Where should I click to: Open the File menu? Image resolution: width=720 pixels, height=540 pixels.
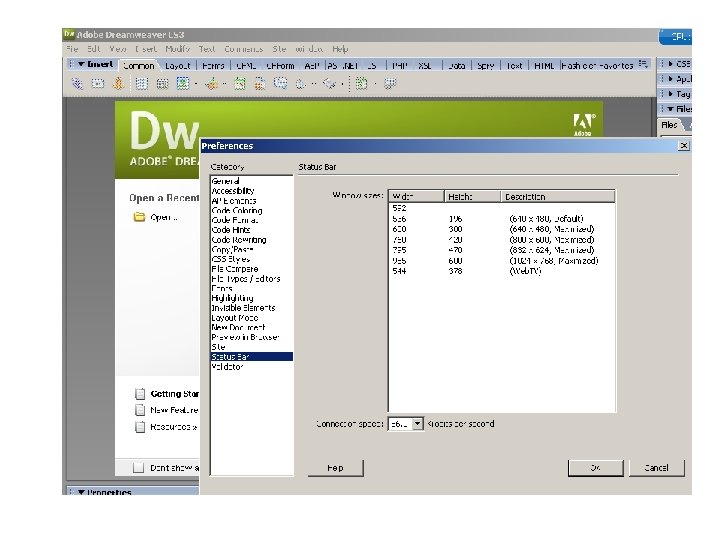(72, 49)
